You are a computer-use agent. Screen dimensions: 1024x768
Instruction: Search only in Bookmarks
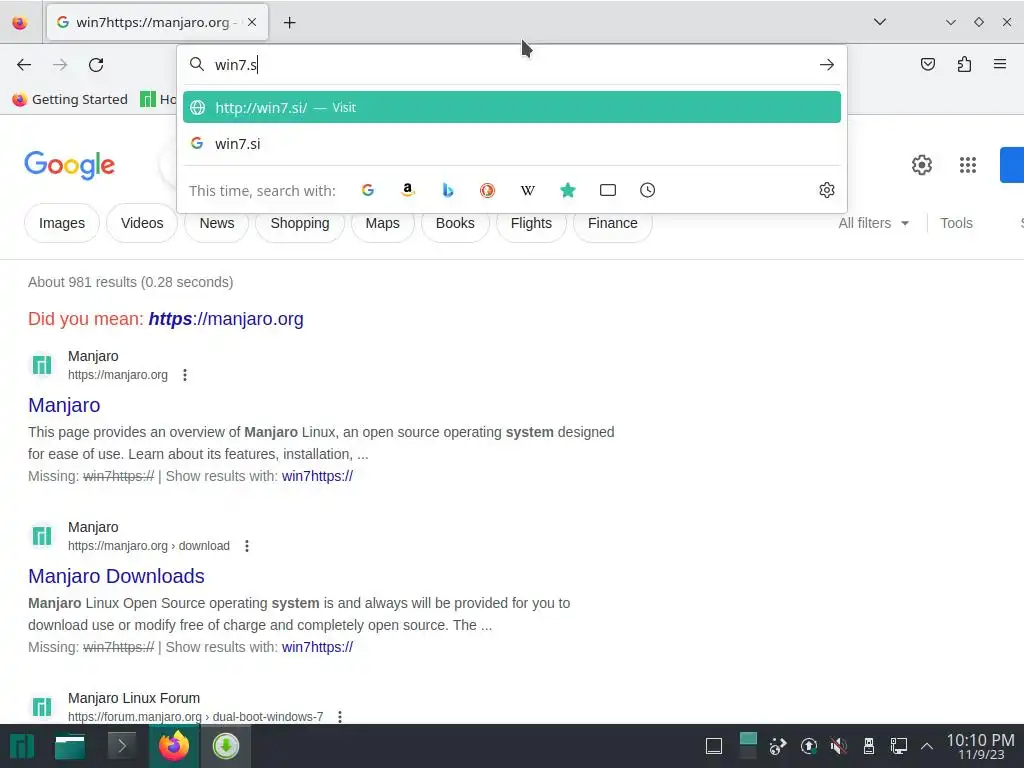click(568, 190)
